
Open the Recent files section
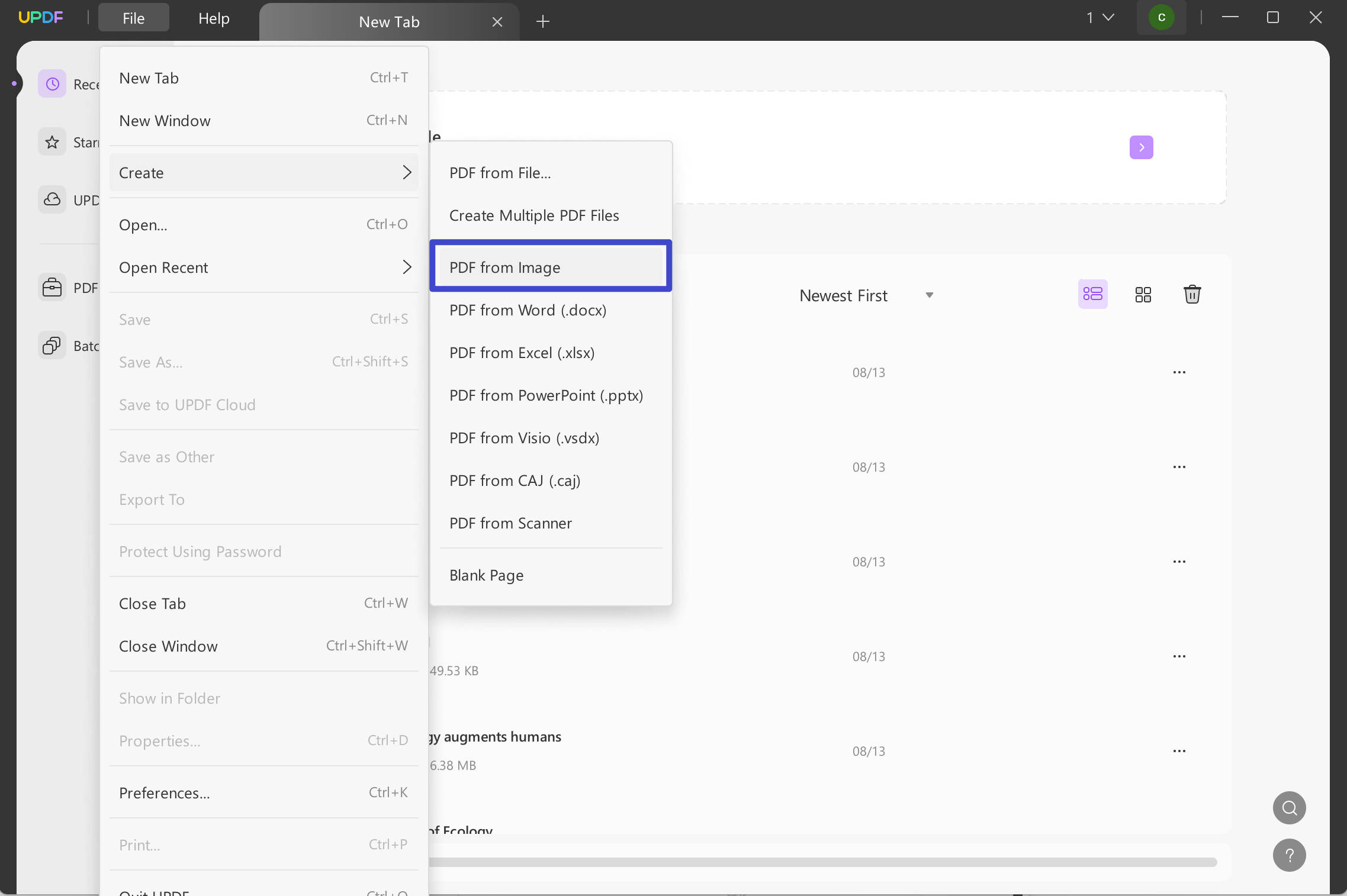52,83
